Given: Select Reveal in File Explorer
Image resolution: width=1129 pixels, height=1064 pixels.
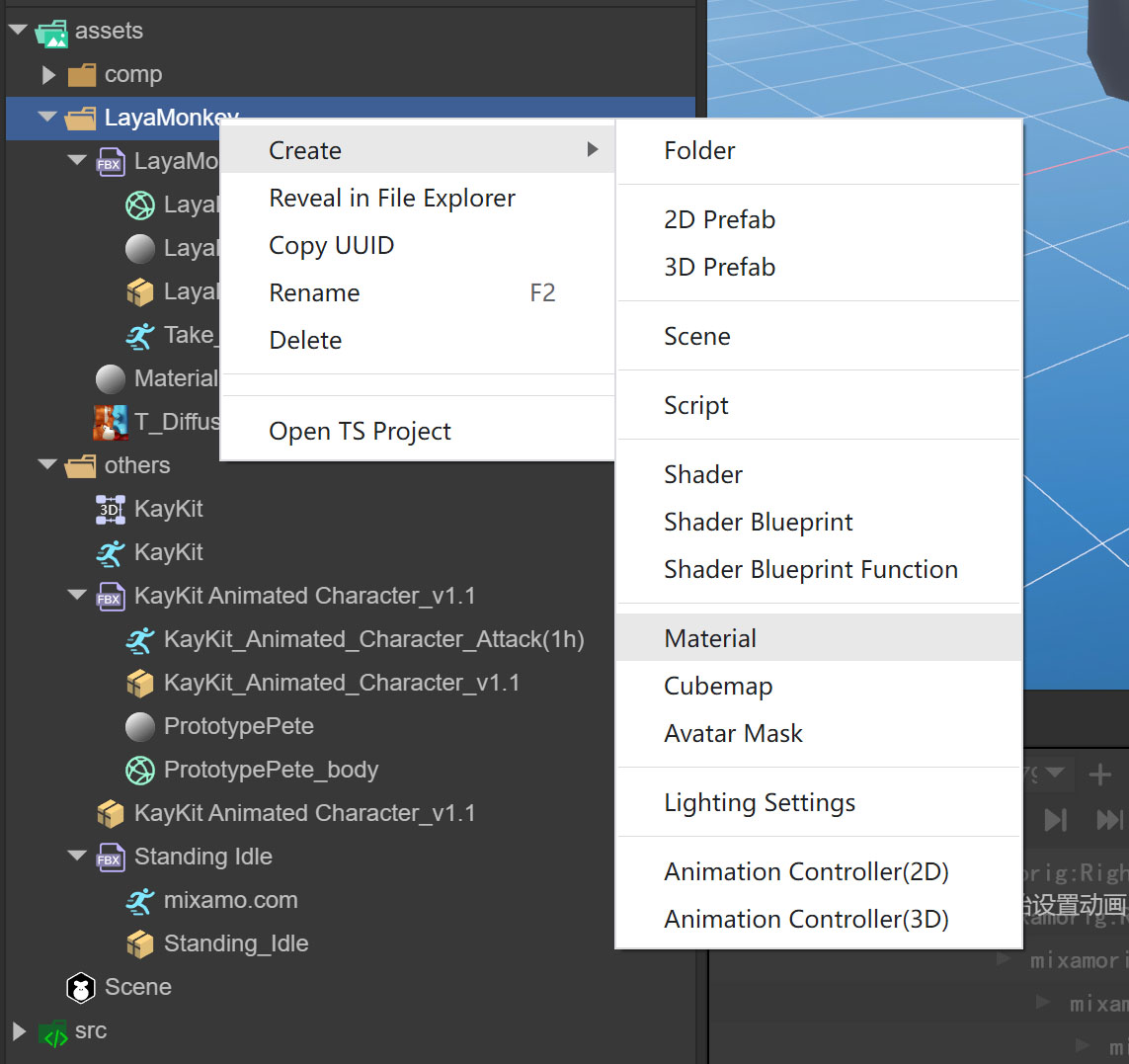Looking at the screenshot, I should pyautogui.click(x=391, y=198).
